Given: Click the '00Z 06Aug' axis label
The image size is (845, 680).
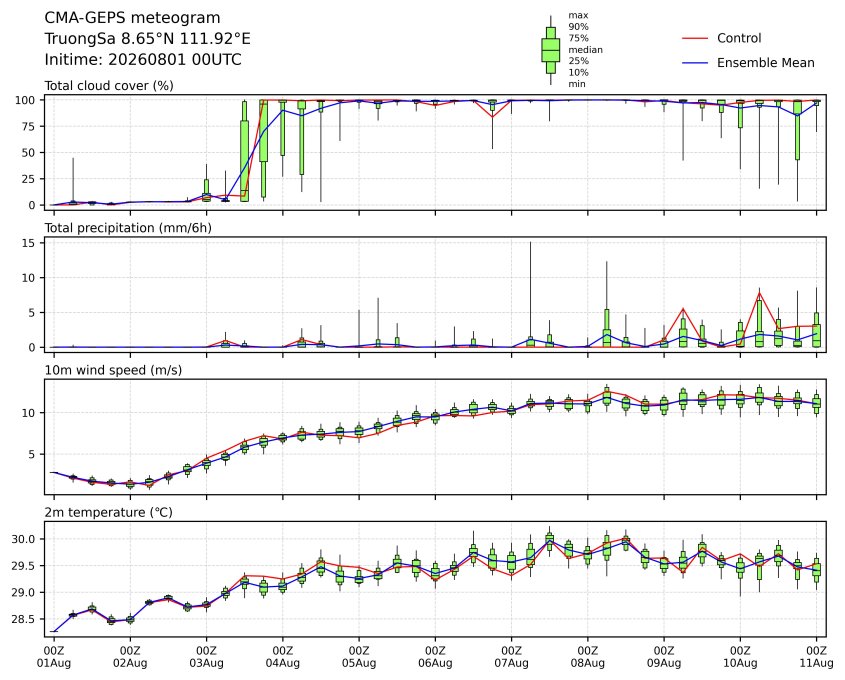Looking at the screenshot, I should point(435,657).
